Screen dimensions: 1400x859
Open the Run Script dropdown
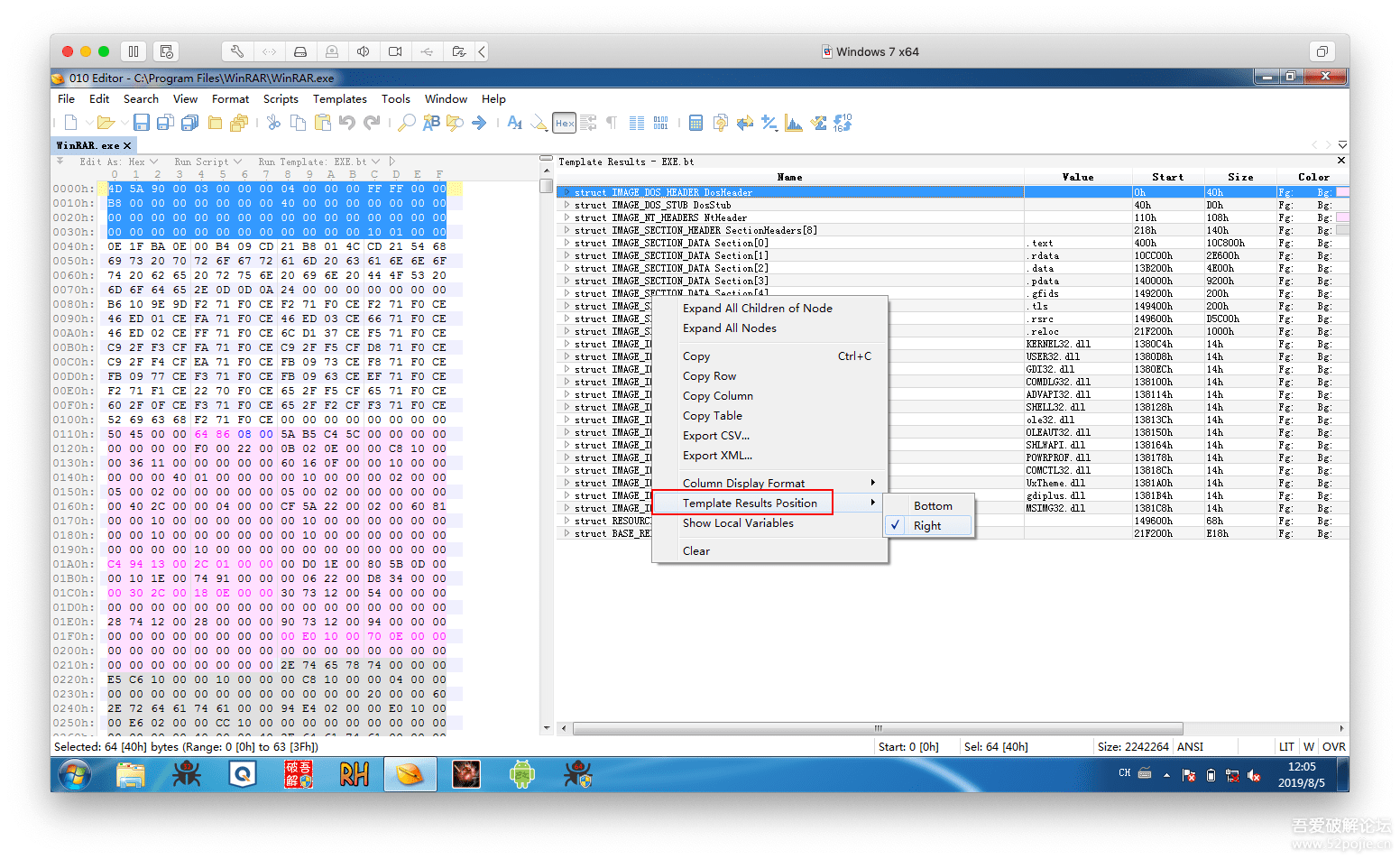click(208, 162)
